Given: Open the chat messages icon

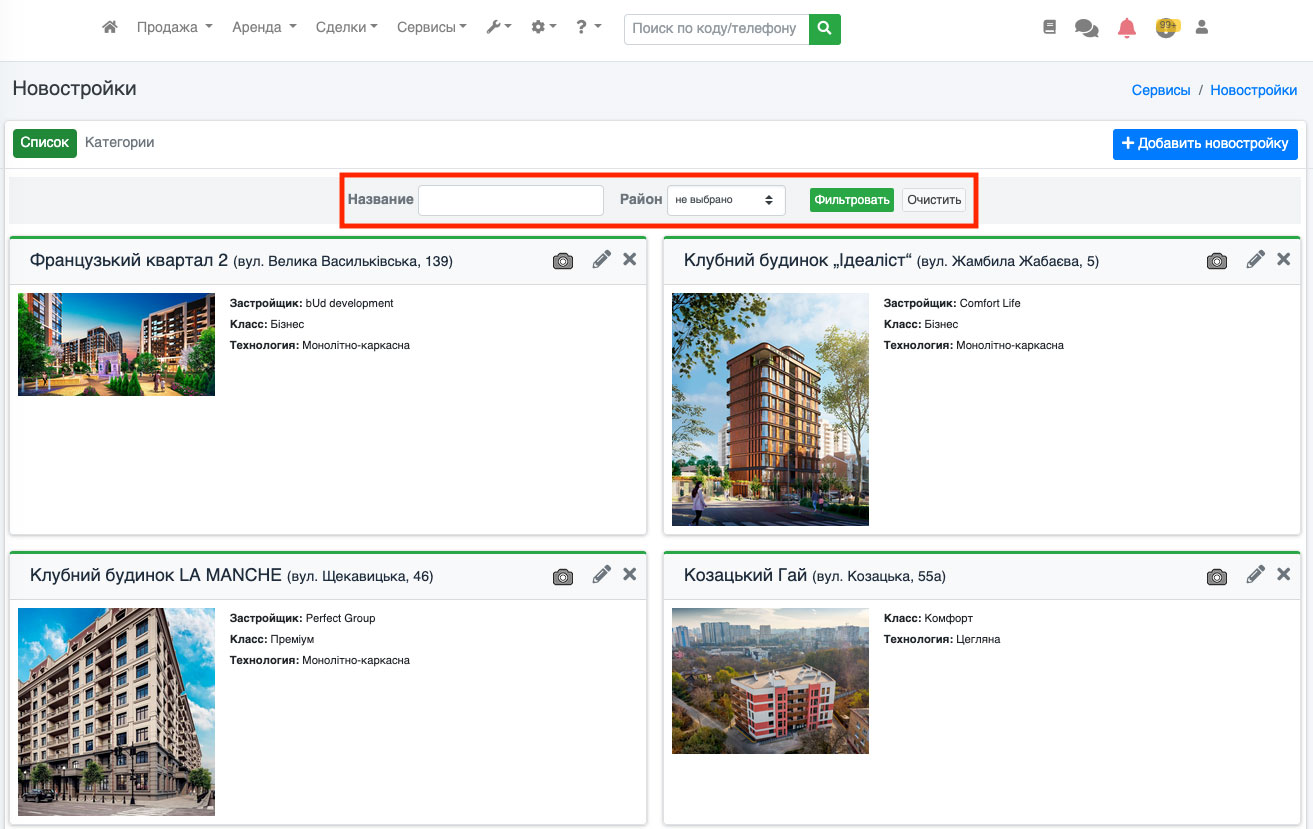Looking at the screenshot, I should (x=1086, y=28).
